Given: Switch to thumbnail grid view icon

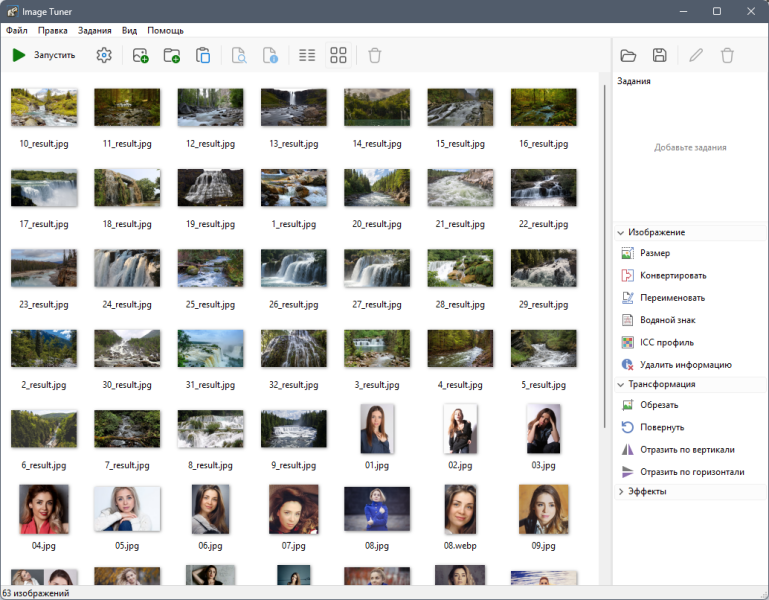Looking at the screenshot, I should pyautogui.click(x=338, y=55).
